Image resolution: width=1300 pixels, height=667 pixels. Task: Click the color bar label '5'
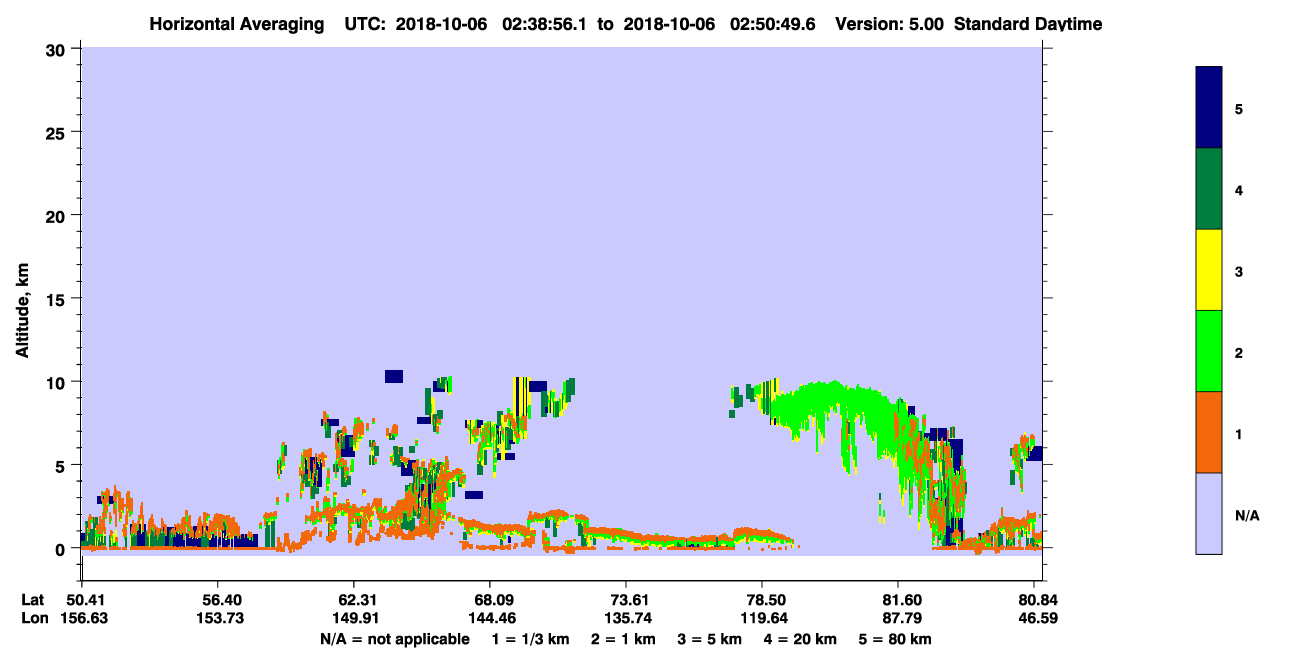point(1238,108)
